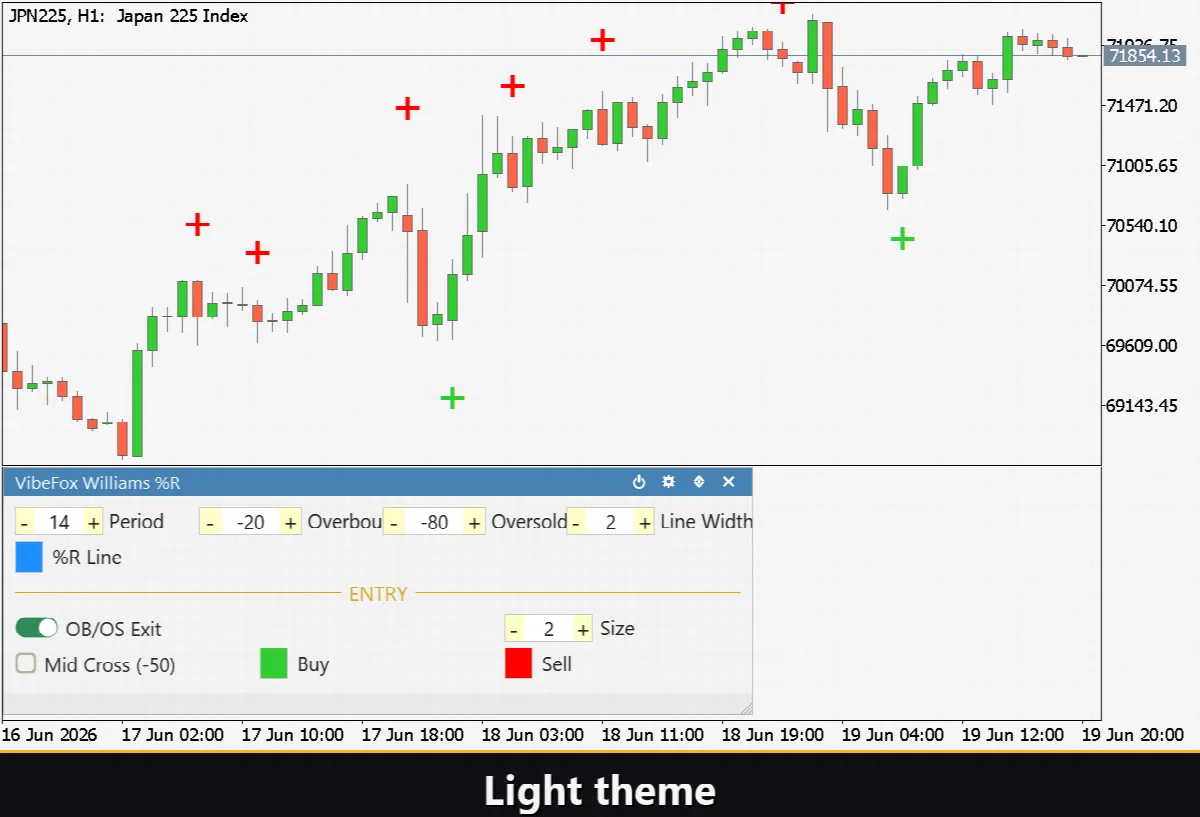Open settings via the gear icon in panel header
Viewport: 1200px width, 817px height.
pos(669,482)
